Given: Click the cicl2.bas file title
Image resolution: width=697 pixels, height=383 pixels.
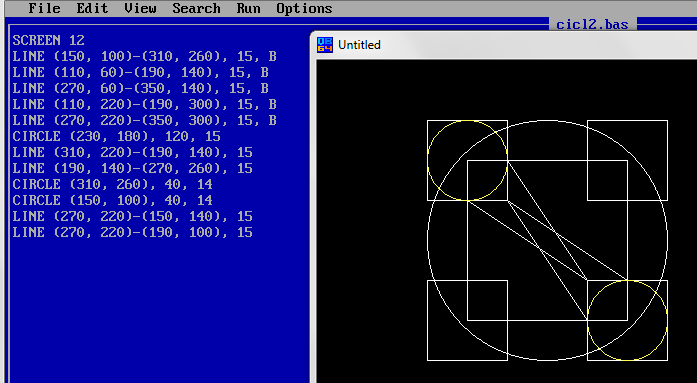Looking at the screenshot, I should pos(592,24).
